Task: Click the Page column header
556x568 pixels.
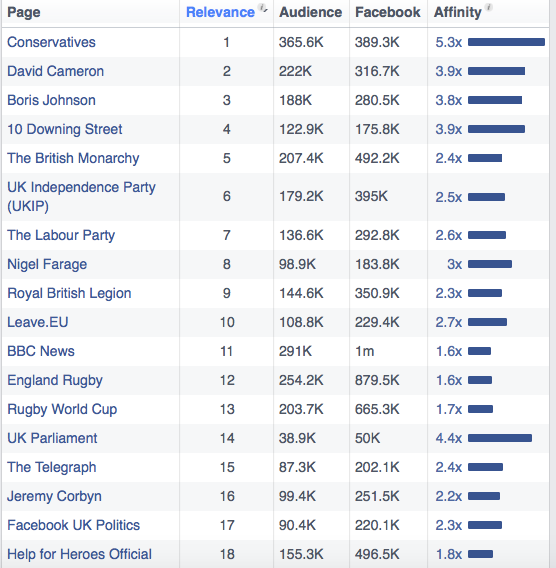Action: coord(24,12)
